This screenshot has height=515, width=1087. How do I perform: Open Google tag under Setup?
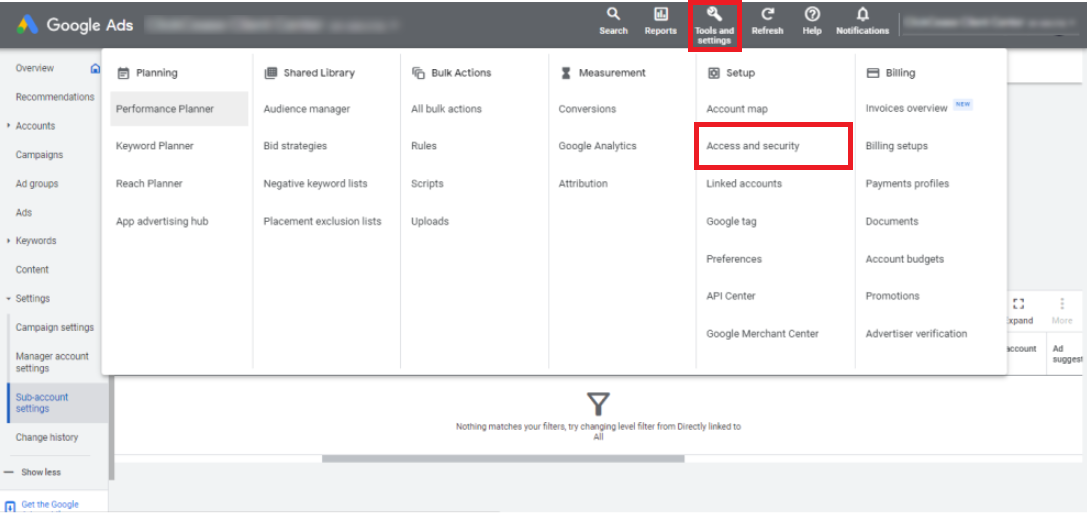pos(731,222)
